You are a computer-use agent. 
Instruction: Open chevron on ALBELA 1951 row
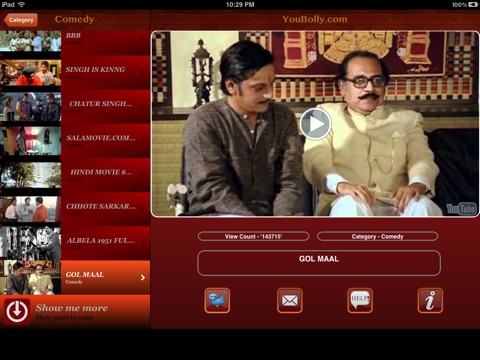point(143,243)
